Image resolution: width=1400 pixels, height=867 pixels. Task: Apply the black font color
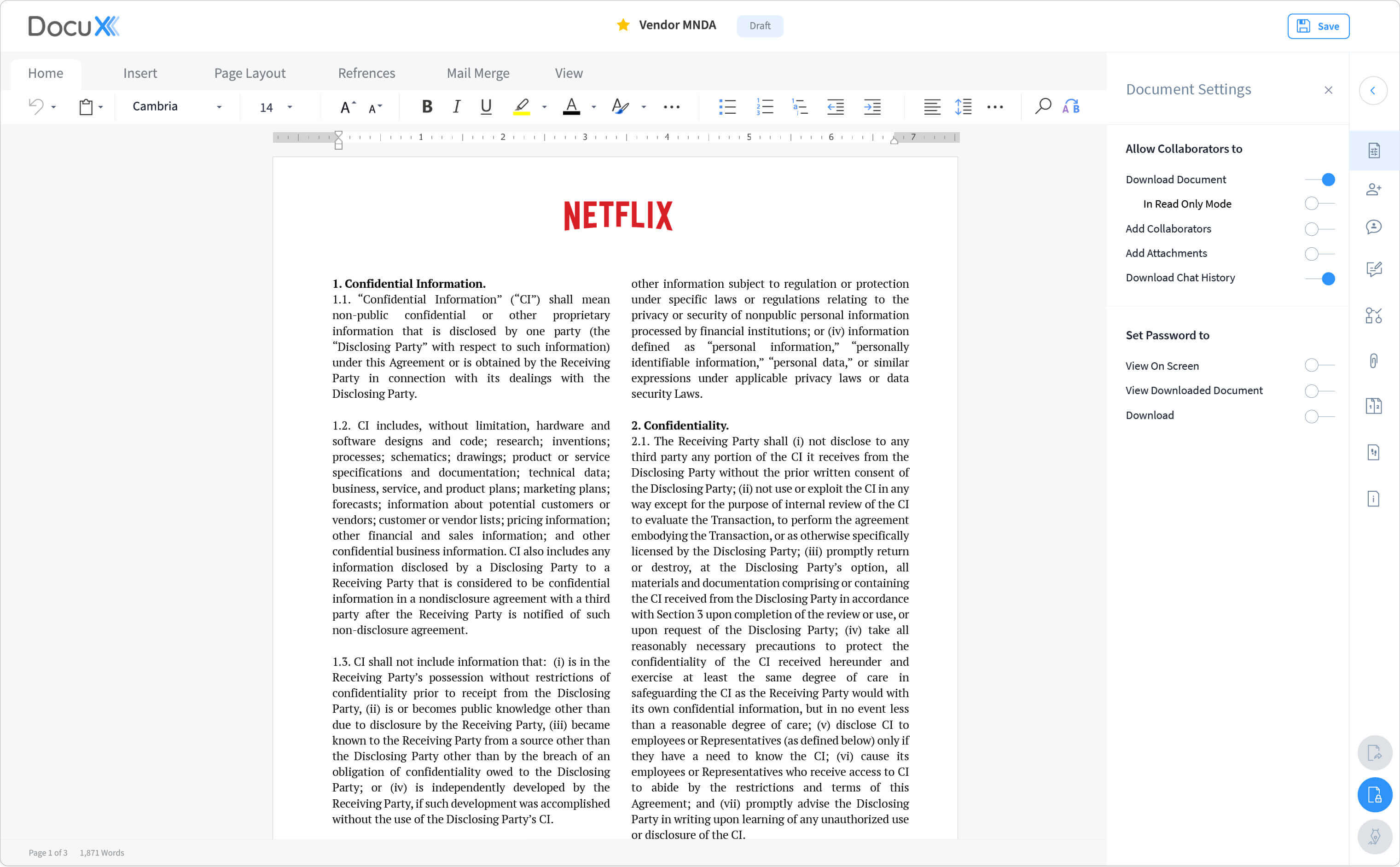[x=572, y=107]
